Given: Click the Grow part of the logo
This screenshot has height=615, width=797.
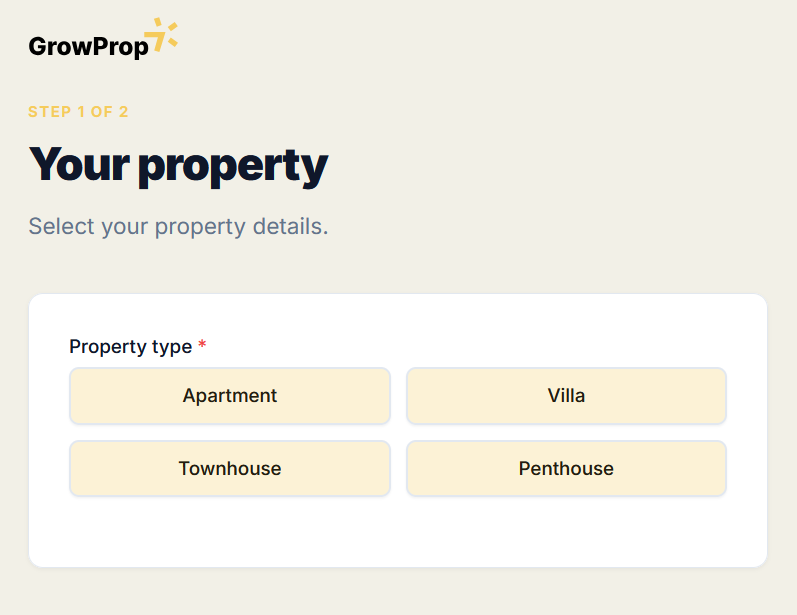Looking at the screenshot, I should point(57,46).
